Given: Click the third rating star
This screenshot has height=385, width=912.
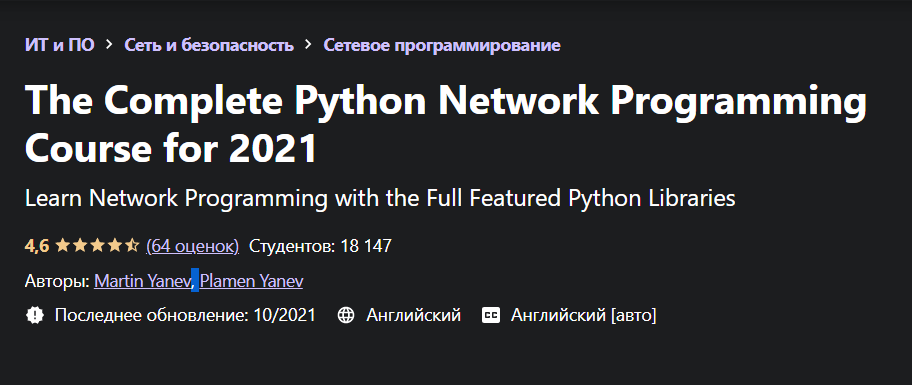Looking at the screenshot, I should 97,245.
